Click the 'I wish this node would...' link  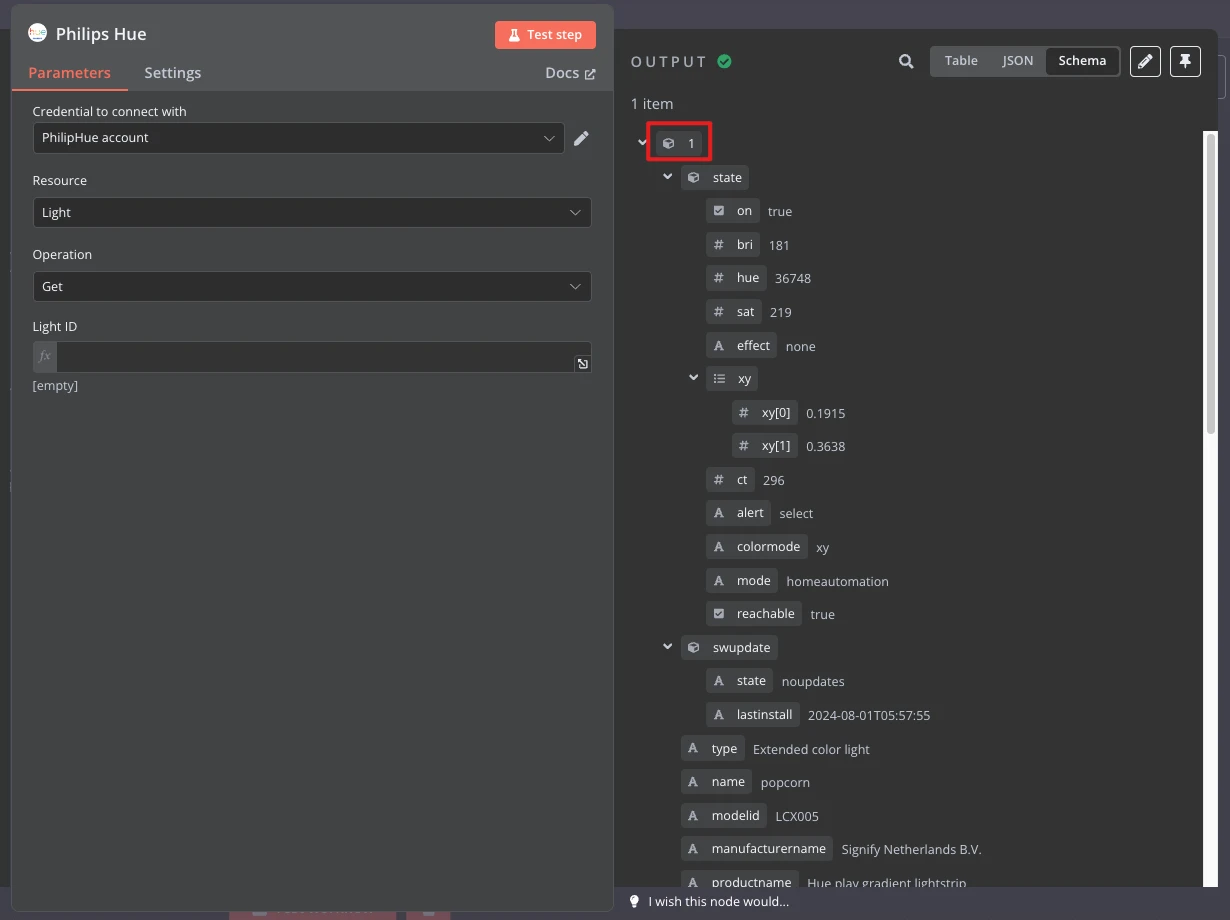tap(718, 902)
